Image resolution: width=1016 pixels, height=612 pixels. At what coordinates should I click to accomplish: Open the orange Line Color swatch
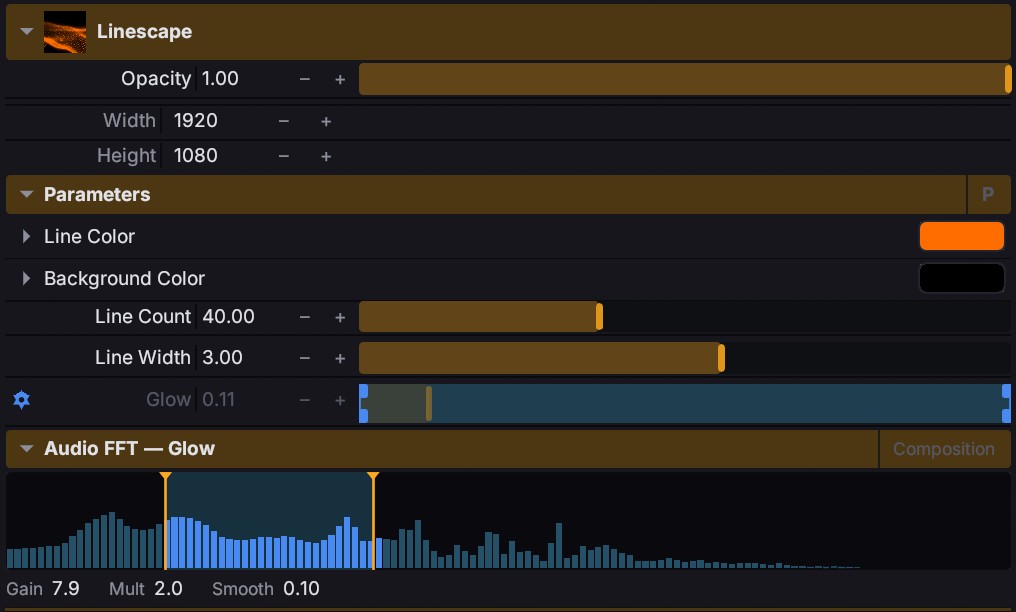coord(962,236)
